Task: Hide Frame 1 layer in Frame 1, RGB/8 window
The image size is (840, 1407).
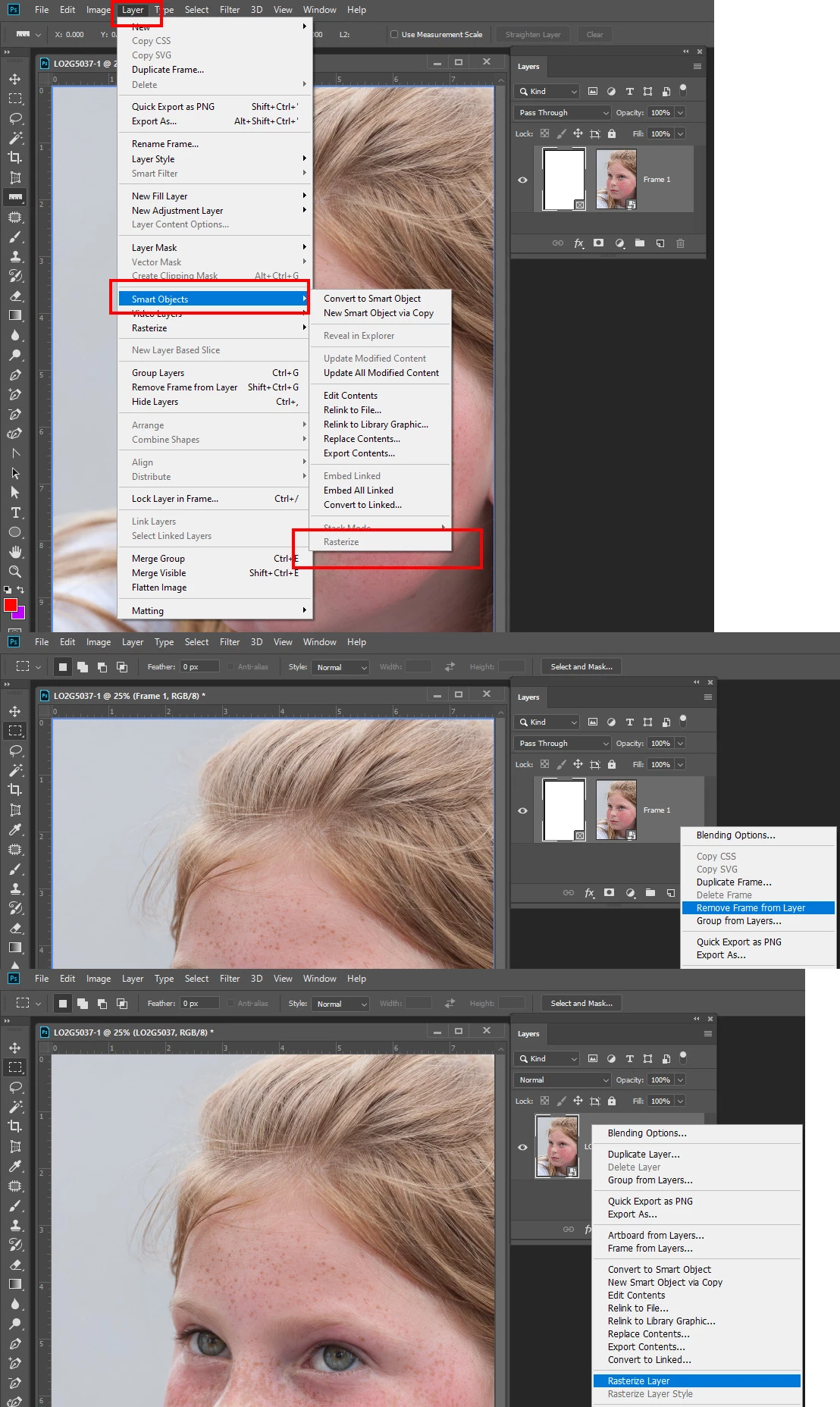Action: point(522,810)
